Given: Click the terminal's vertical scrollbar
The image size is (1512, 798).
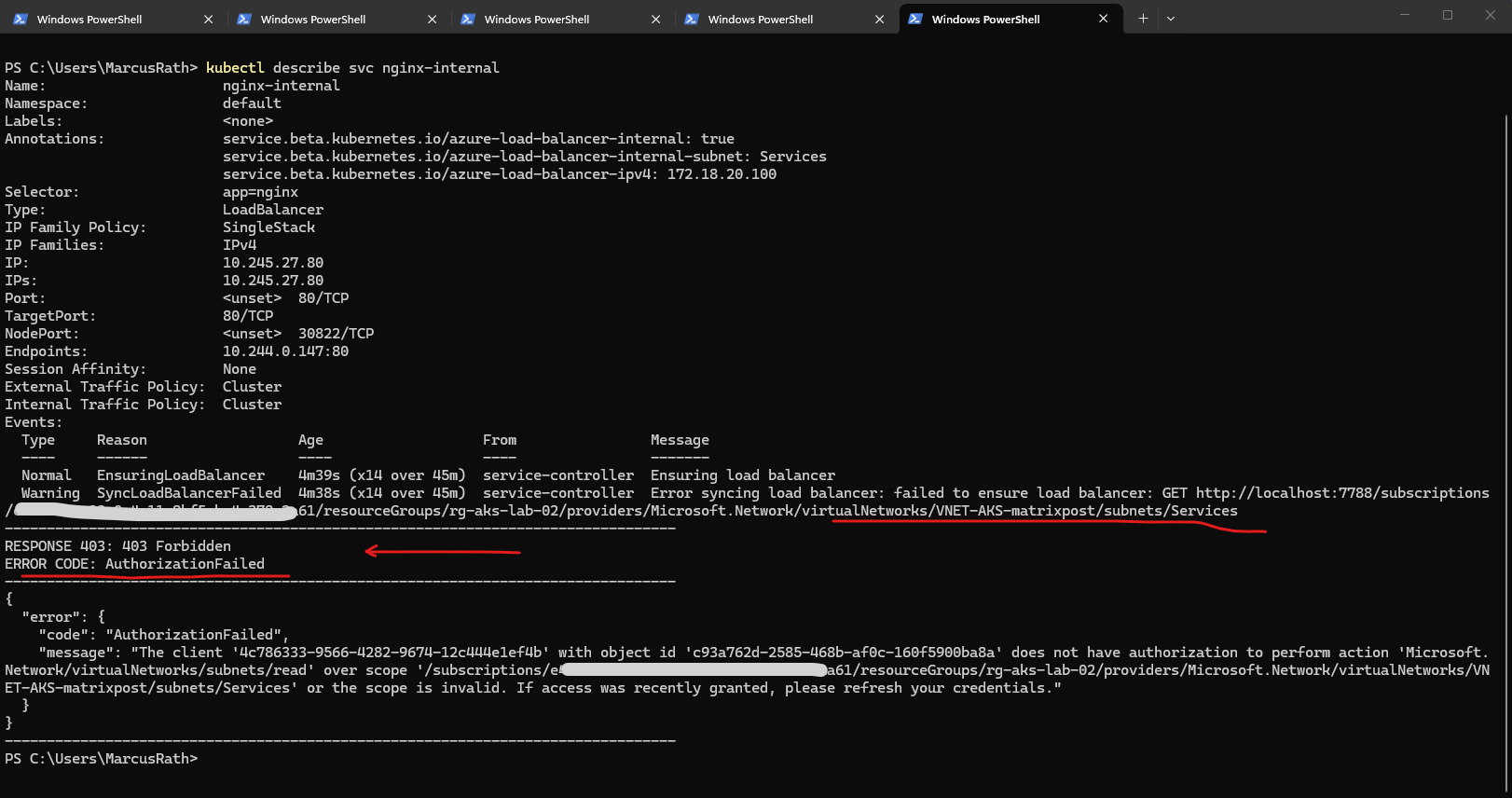Looking at the screenshot, I should coord(1506,373).
